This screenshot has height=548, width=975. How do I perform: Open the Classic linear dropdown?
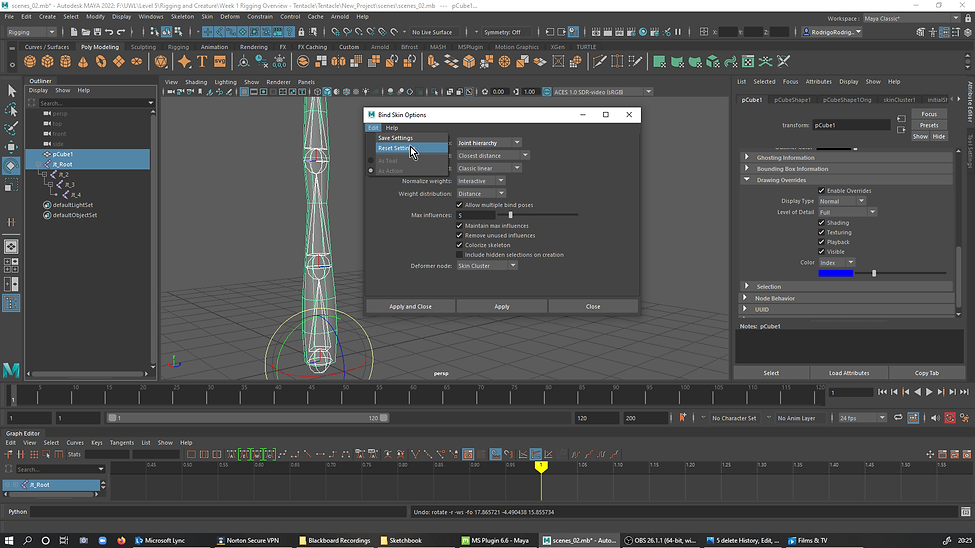489,168
